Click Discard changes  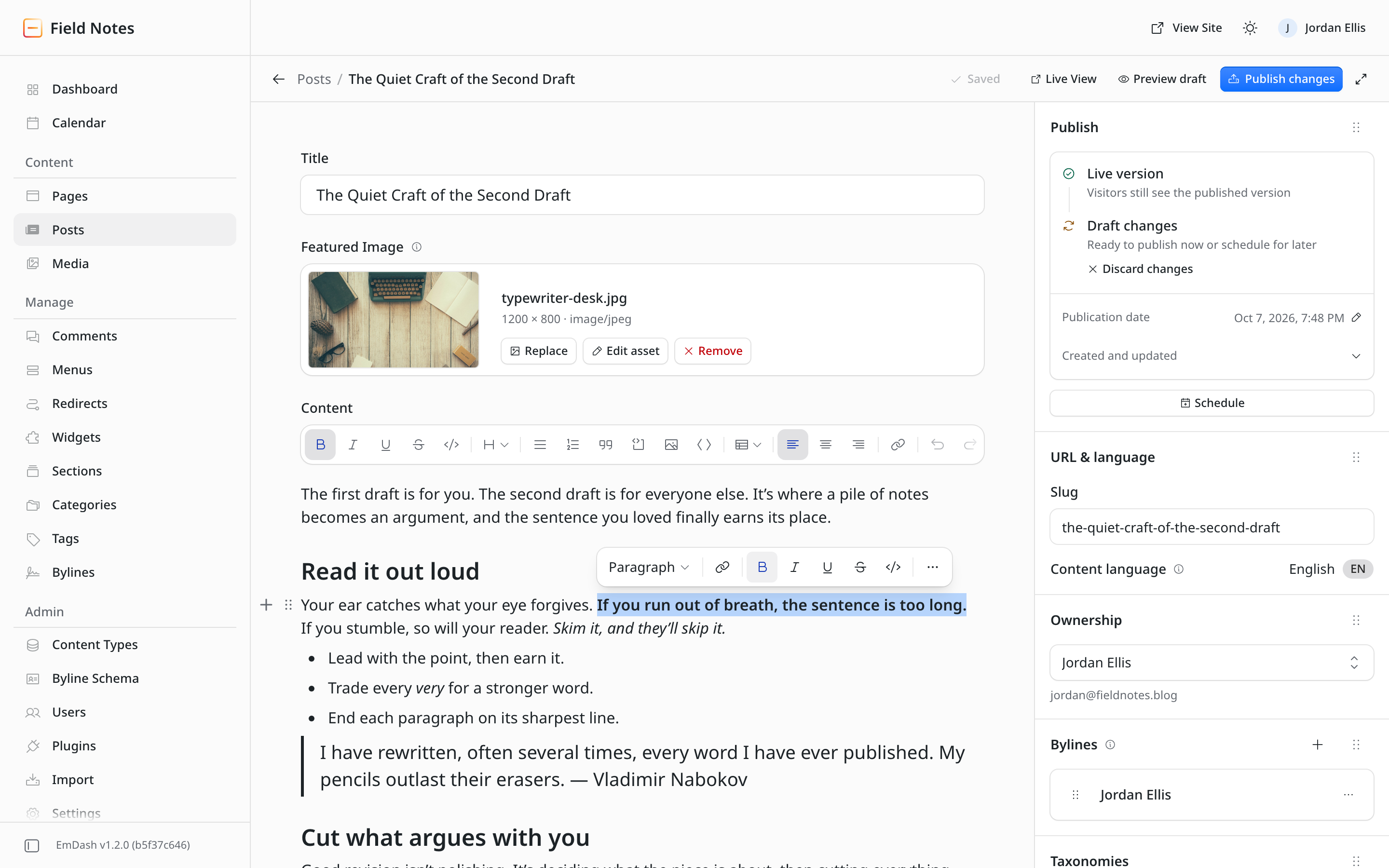point(1140,269)
